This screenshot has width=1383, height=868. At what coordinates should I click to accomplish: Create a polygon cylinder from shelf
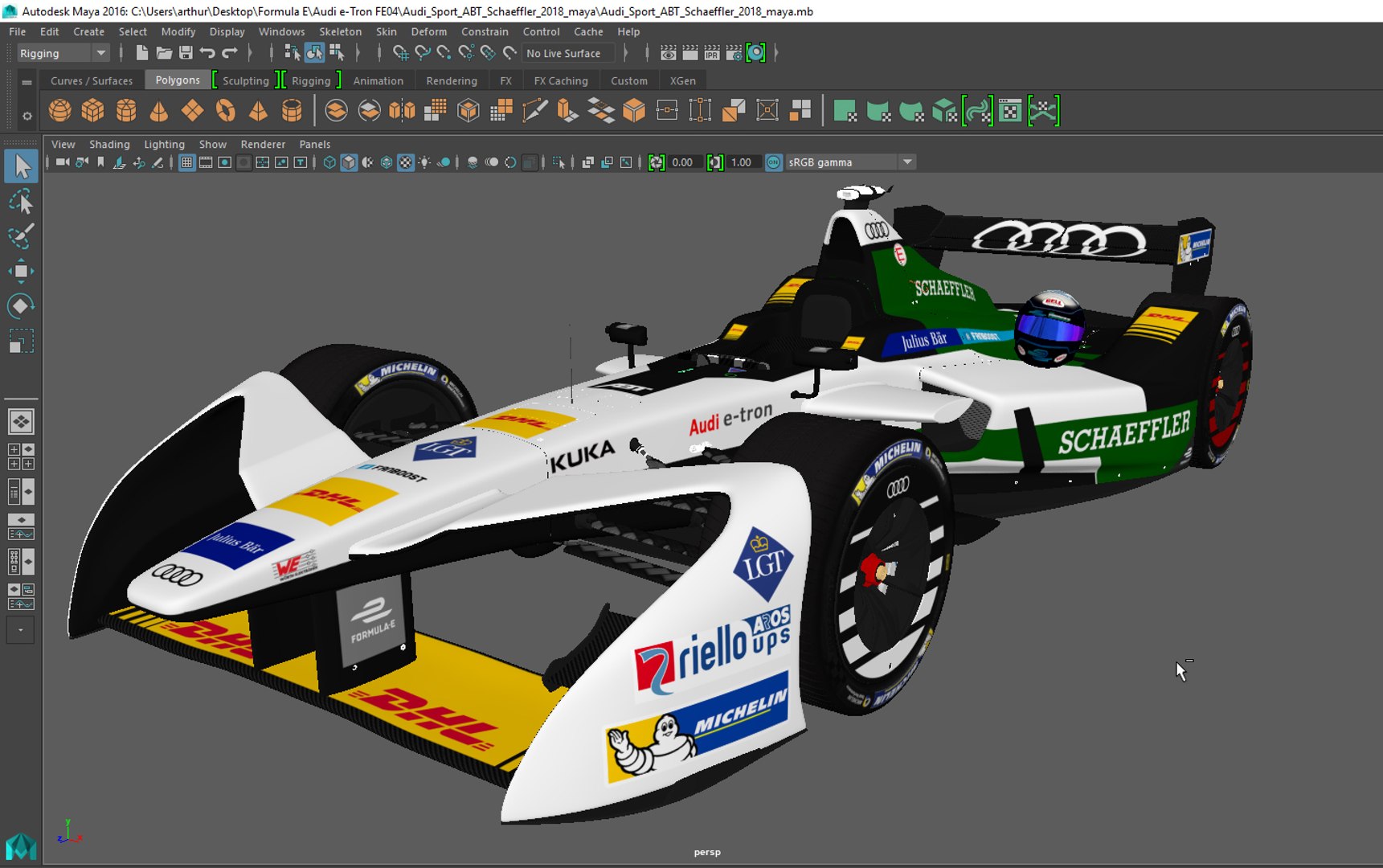point(126,110)
